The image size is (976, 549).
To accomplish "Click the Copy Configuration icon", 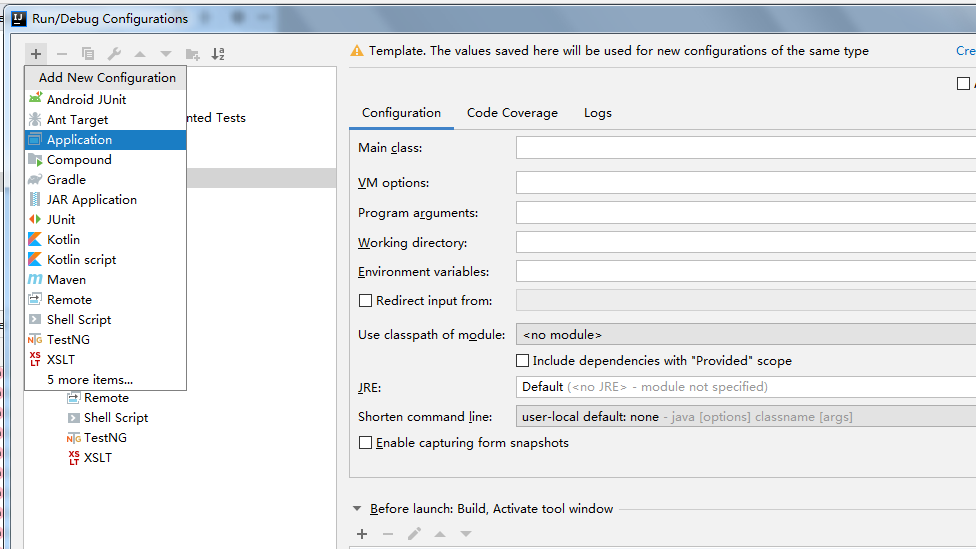I will (88, 54).
